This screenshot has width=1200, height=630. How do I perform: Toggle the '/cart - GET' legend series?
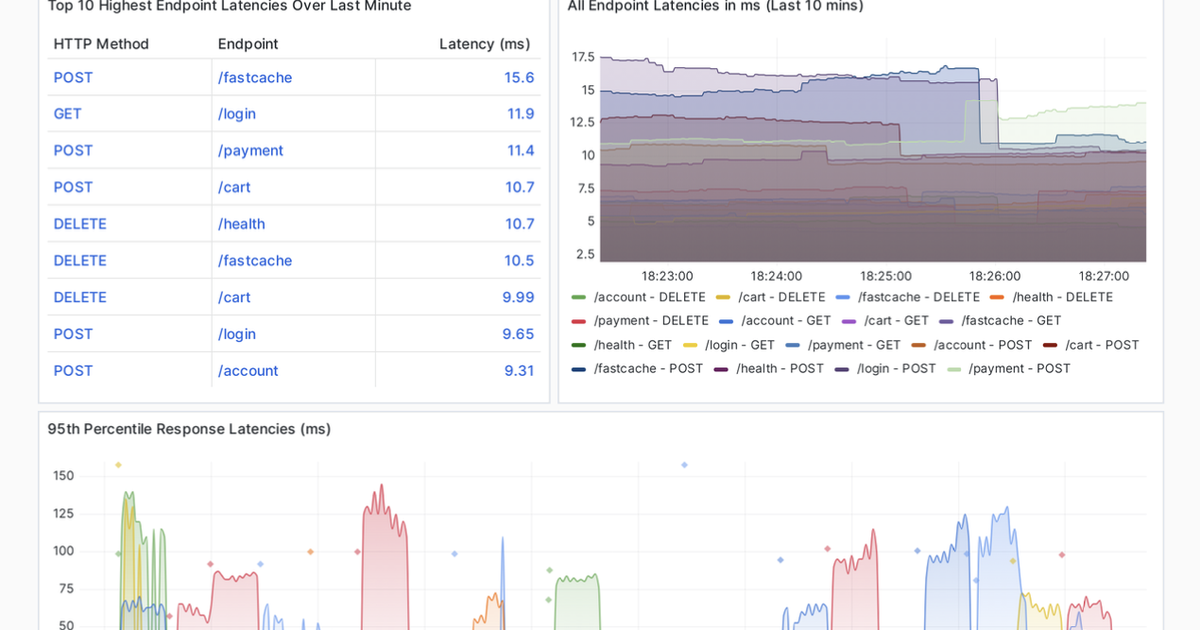pyautogui.click(x=897, y=321)
